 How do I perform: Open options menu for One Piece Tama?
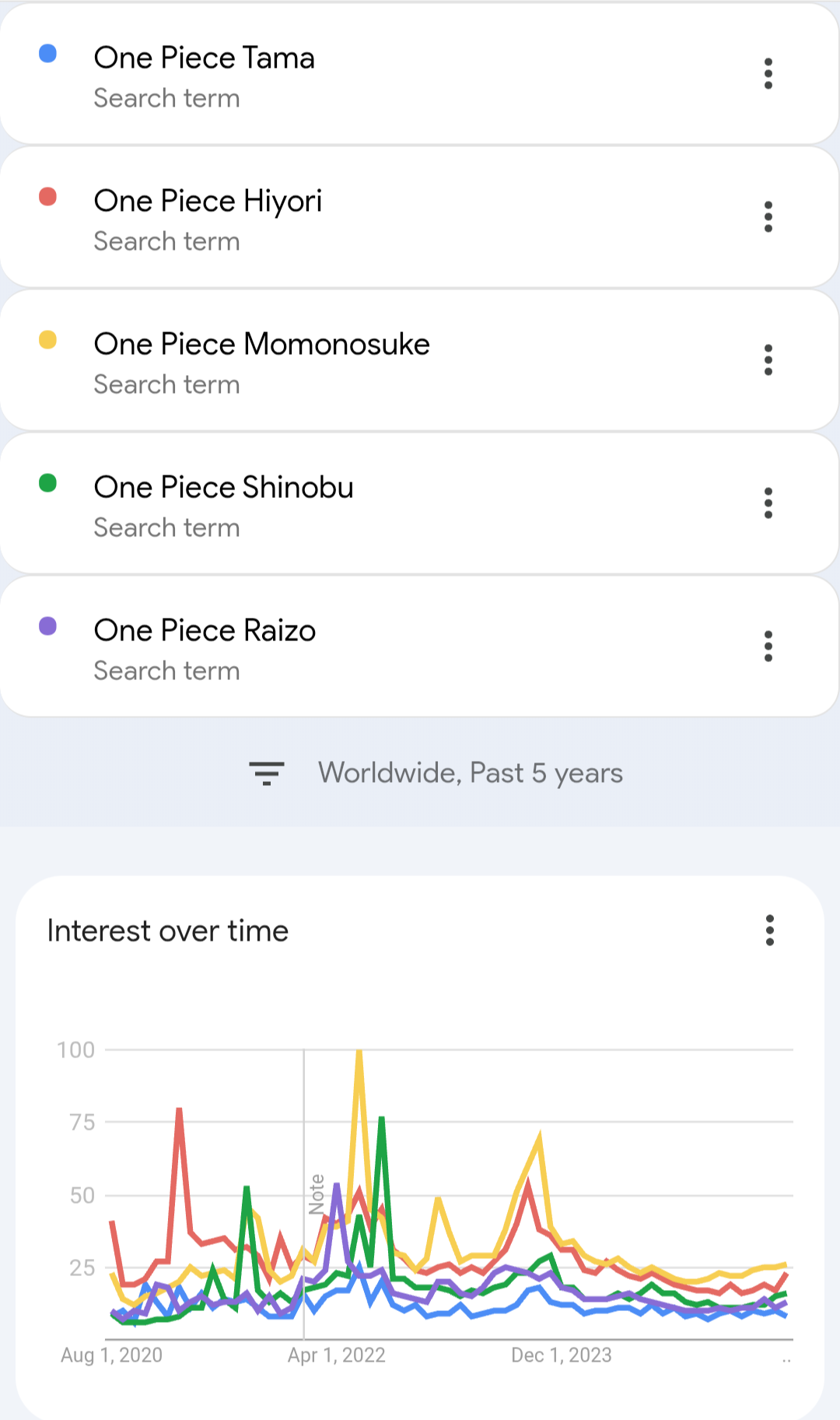(x=768, y=74)
